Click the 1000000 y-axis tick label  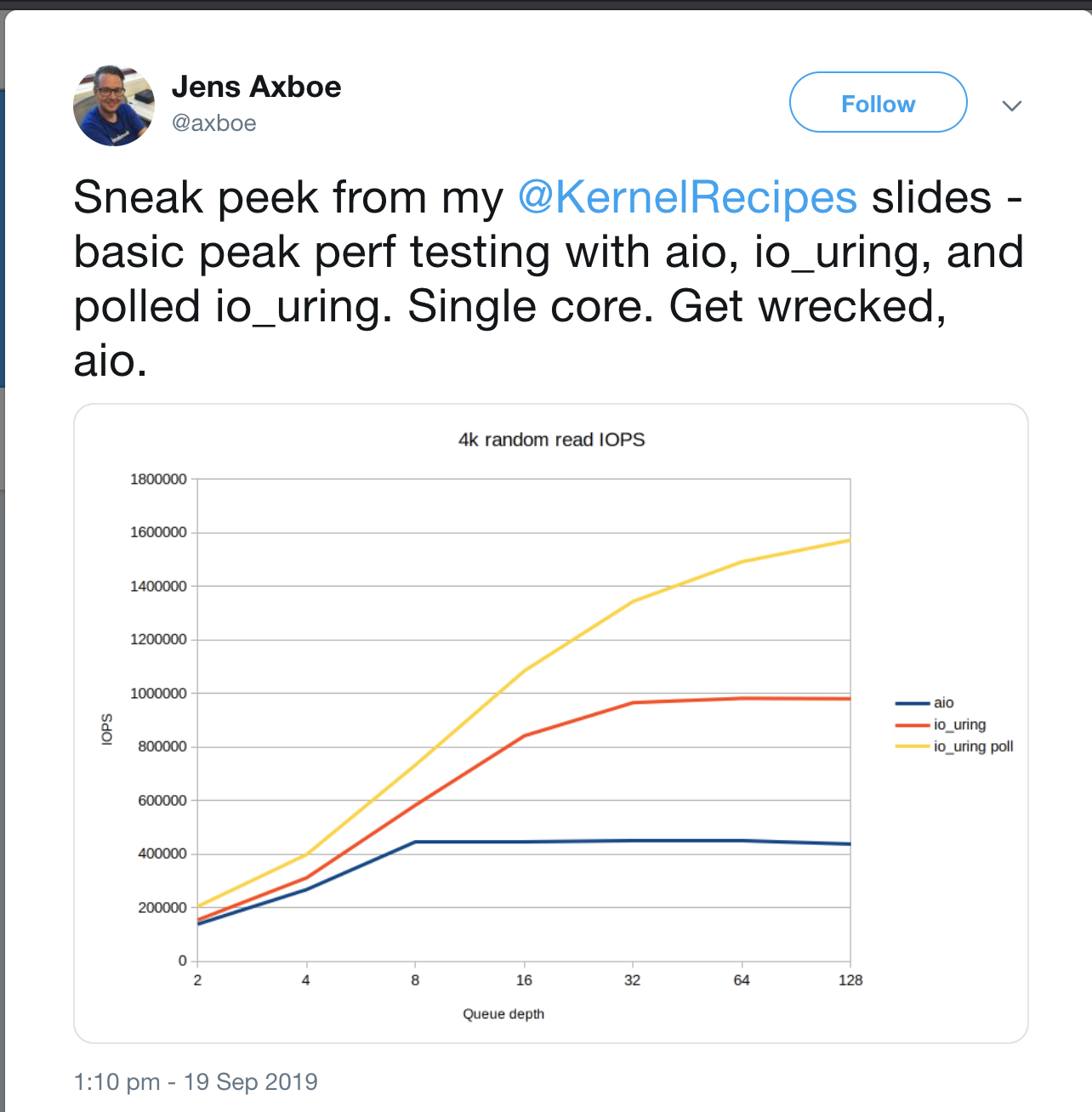(158, 694)
